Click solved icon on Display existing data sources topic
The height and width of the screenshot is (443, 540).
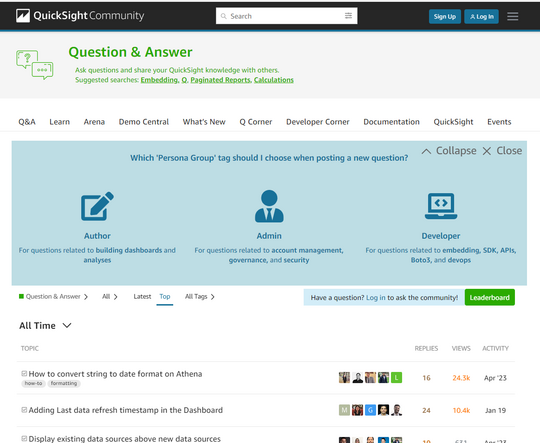click(24, 439)
